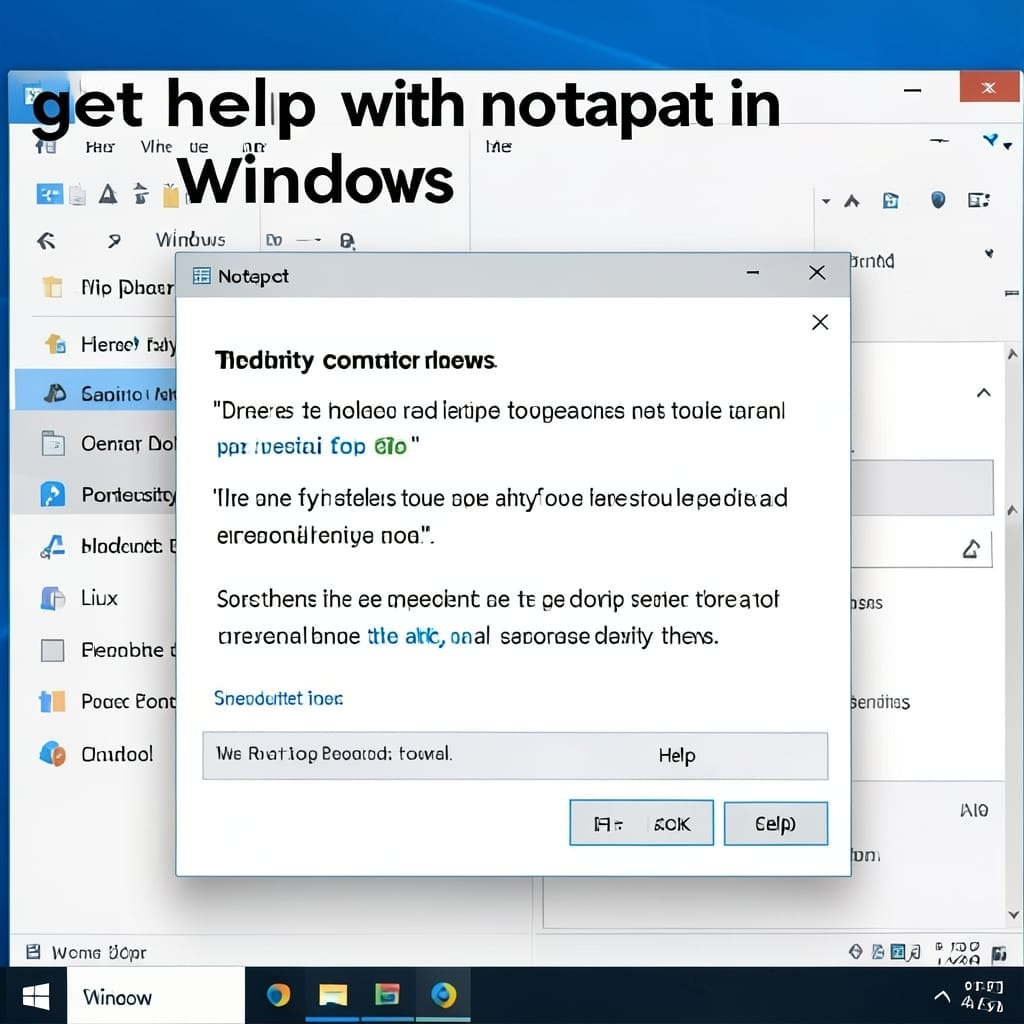Open the blue check dropdown top right
1024x1024 pixels.
997,141
